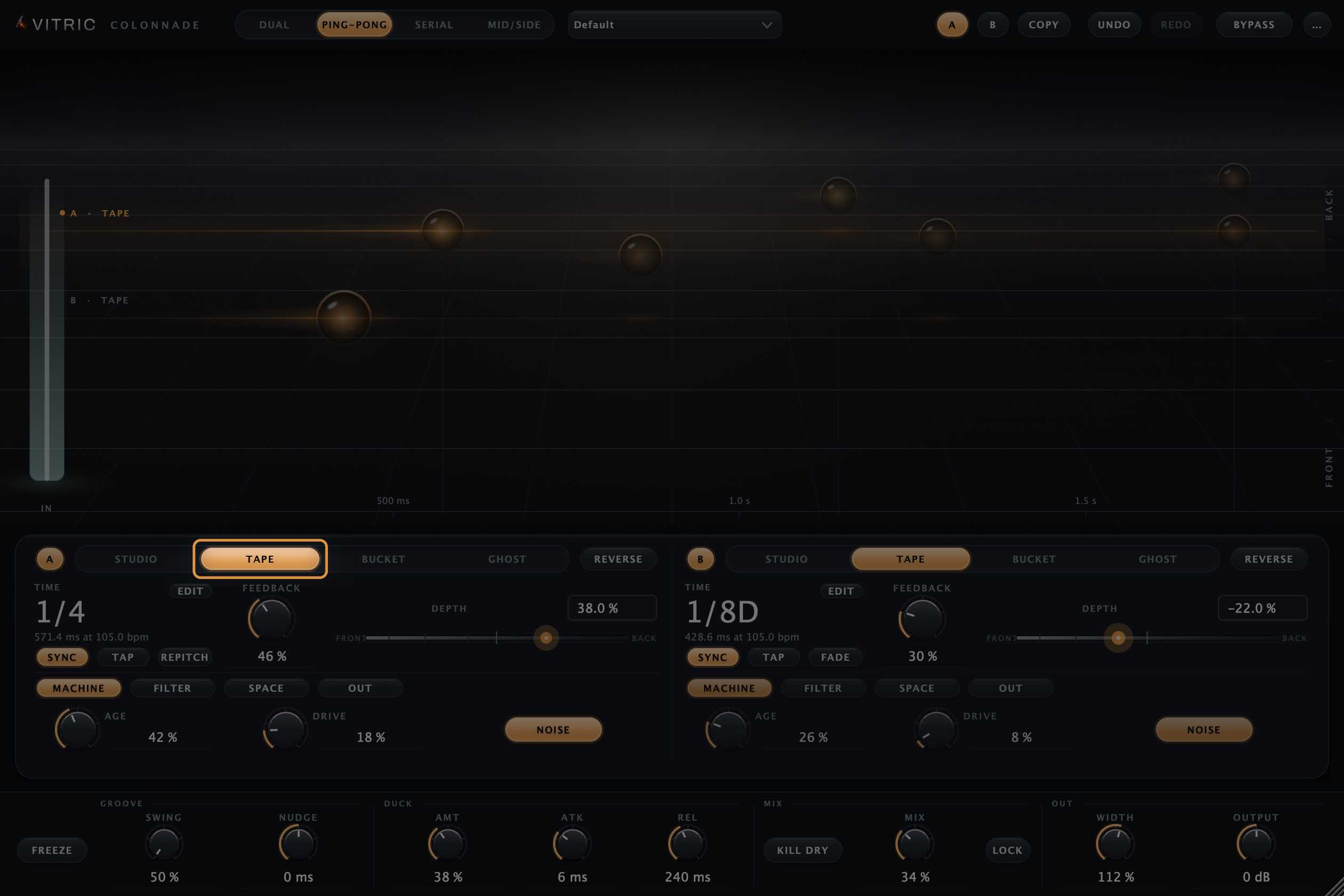Click the Freeze button
Viewport: 1344px width, 896px height.
click(x=52, y=850)
